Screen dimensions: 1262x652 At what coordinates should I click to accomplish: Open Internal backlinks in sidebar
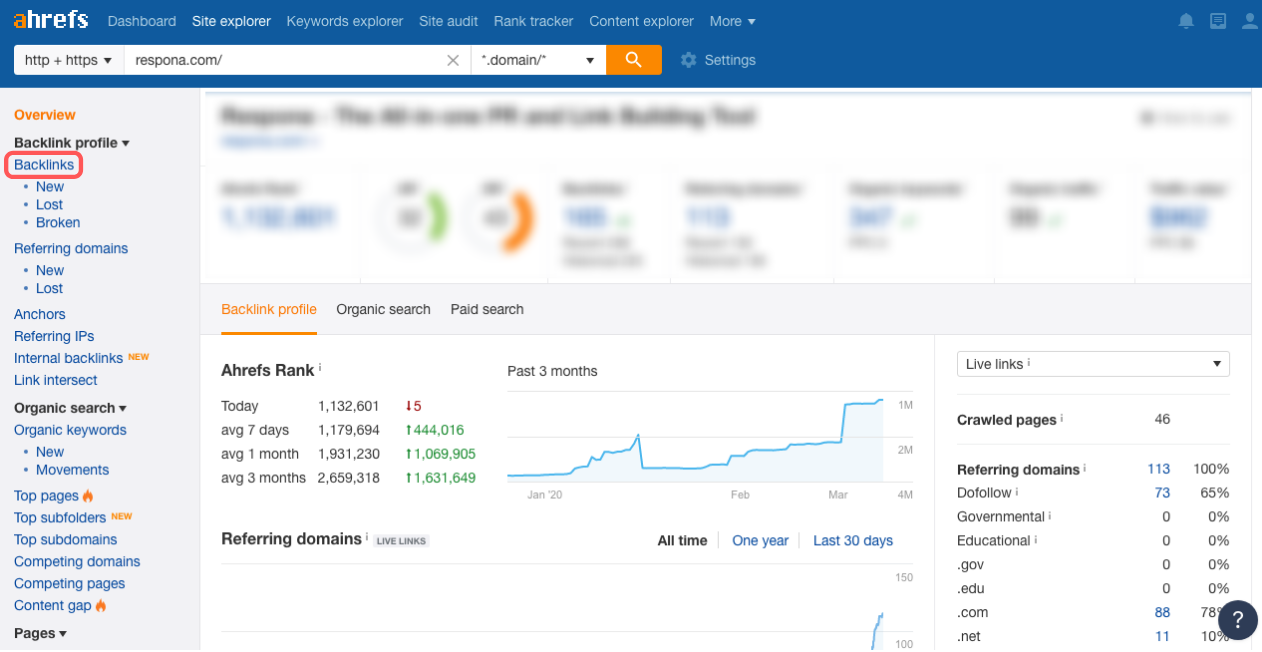(x=68, y=358)
